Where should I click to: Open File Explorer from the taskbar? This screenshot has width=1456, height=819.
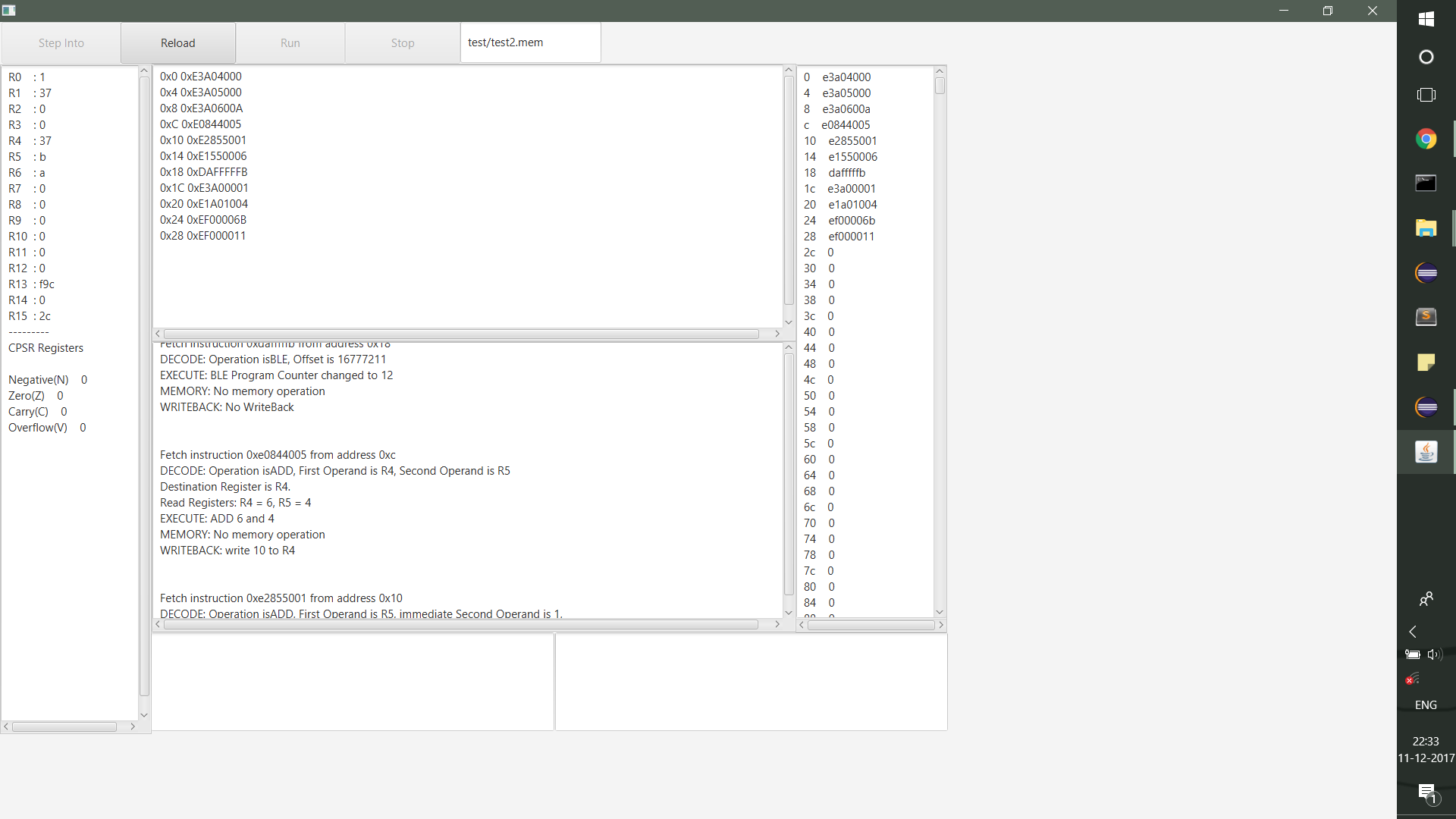(1426, 227)
